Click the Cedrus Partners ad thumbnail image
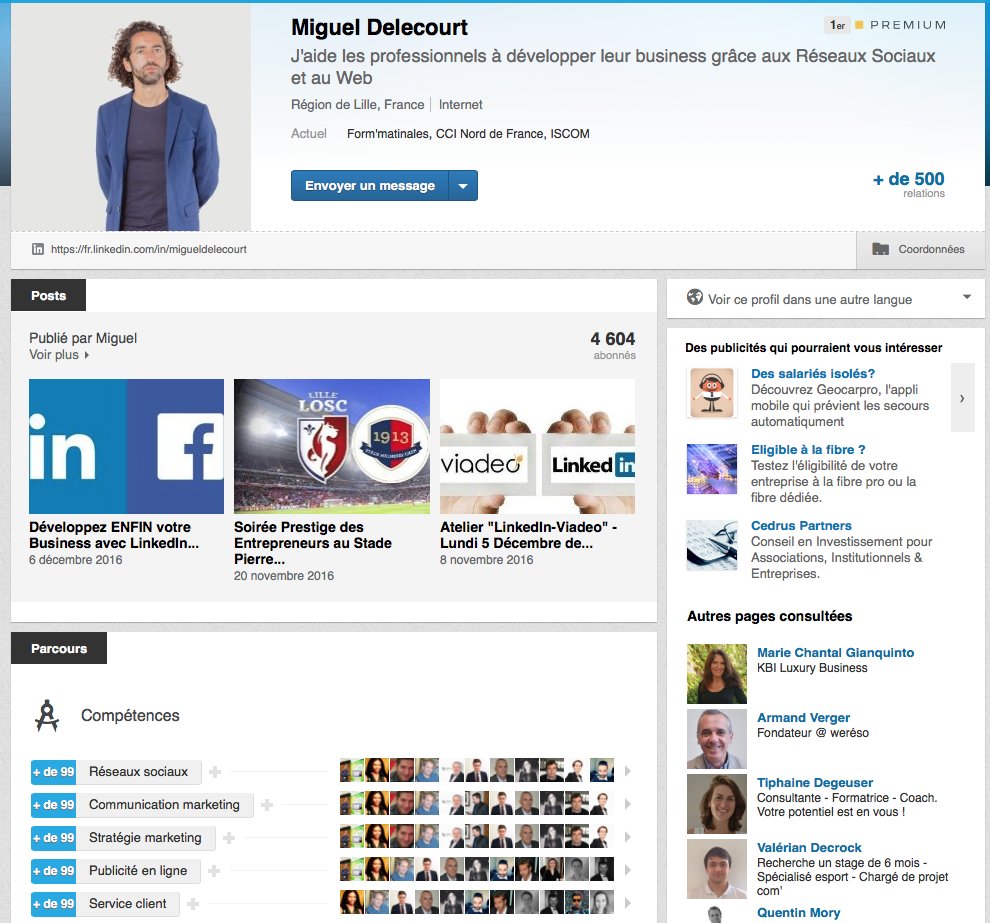 tap(712, 545)
